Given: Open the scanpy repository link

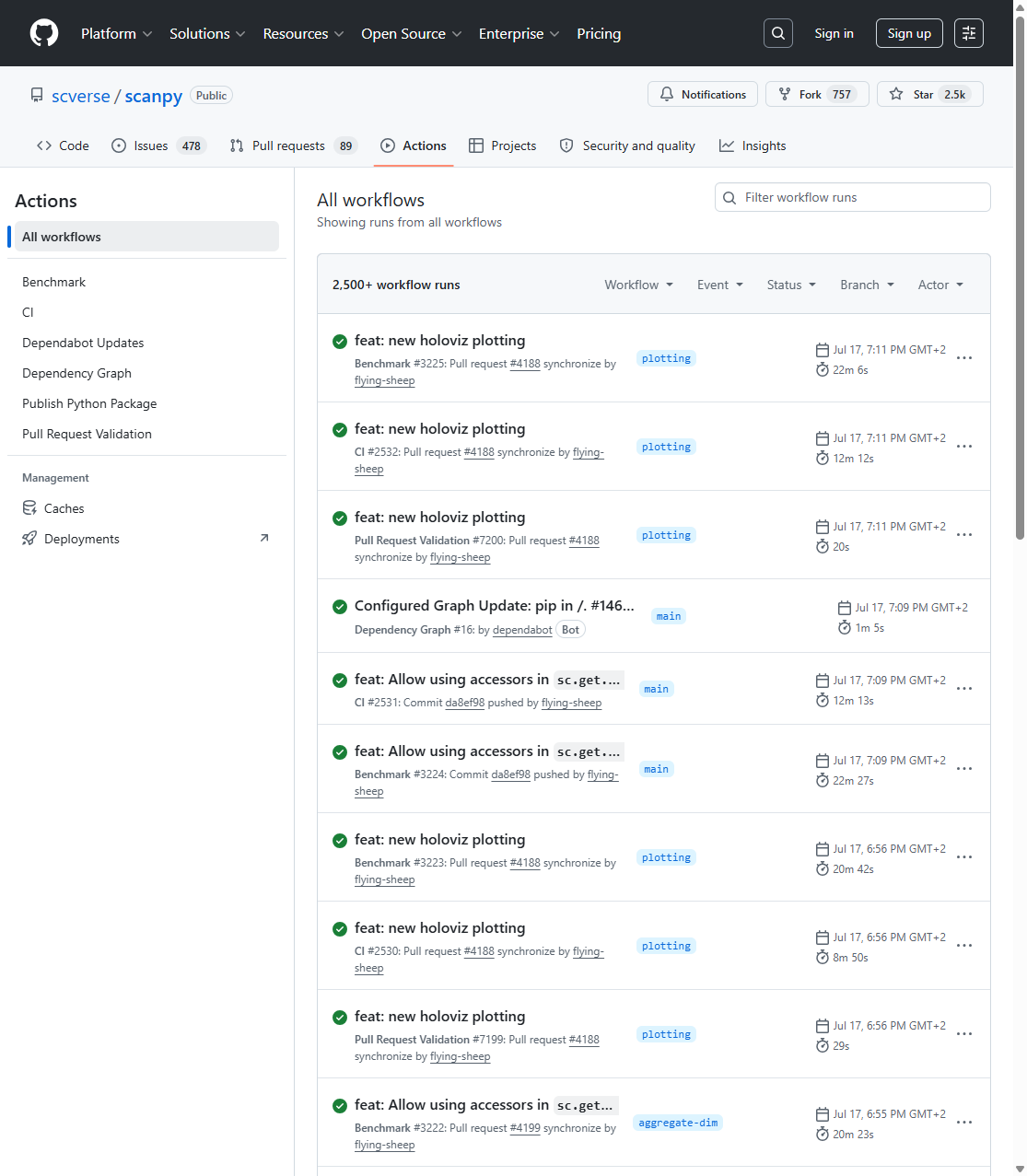Looking at the screenshot, I should (x=154, y=96).
